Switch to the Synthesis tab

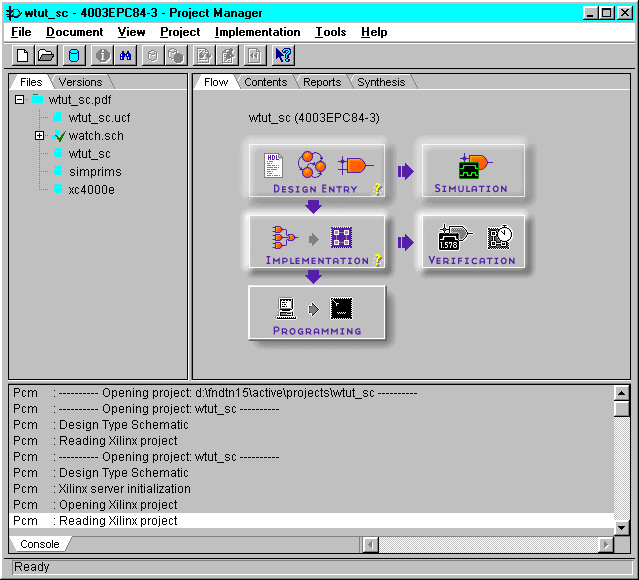click(x=381, y=82)
